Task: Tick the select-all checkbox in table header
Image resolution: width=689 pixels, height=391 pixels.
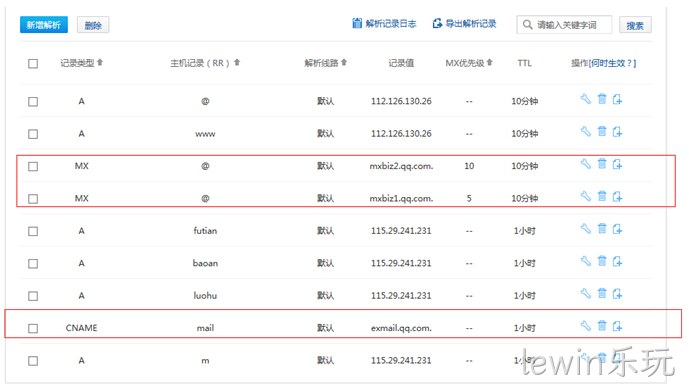Action: [33, 64]
